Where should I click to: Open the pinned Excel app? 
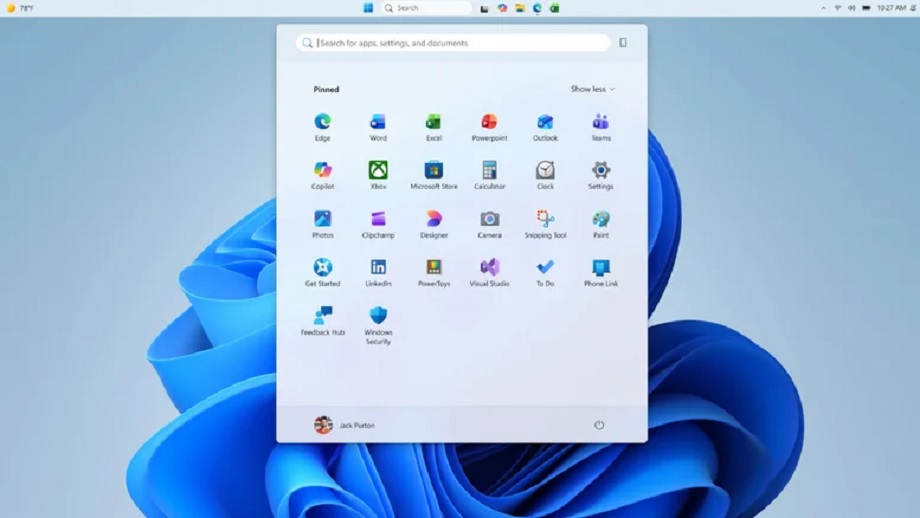[434, 127]
